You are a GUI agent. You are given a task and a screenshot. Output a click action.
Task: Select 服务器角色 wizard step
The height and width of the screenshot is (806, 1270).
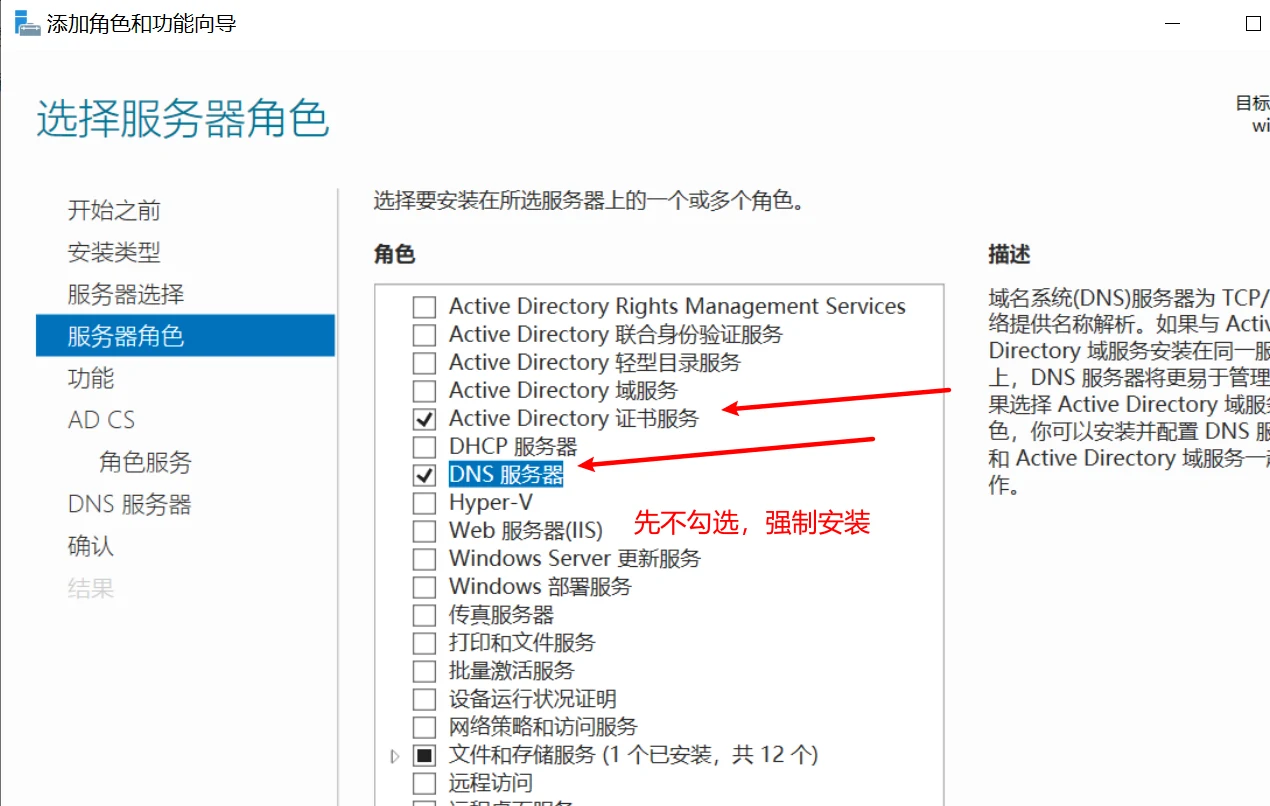[x=185, y=336]
